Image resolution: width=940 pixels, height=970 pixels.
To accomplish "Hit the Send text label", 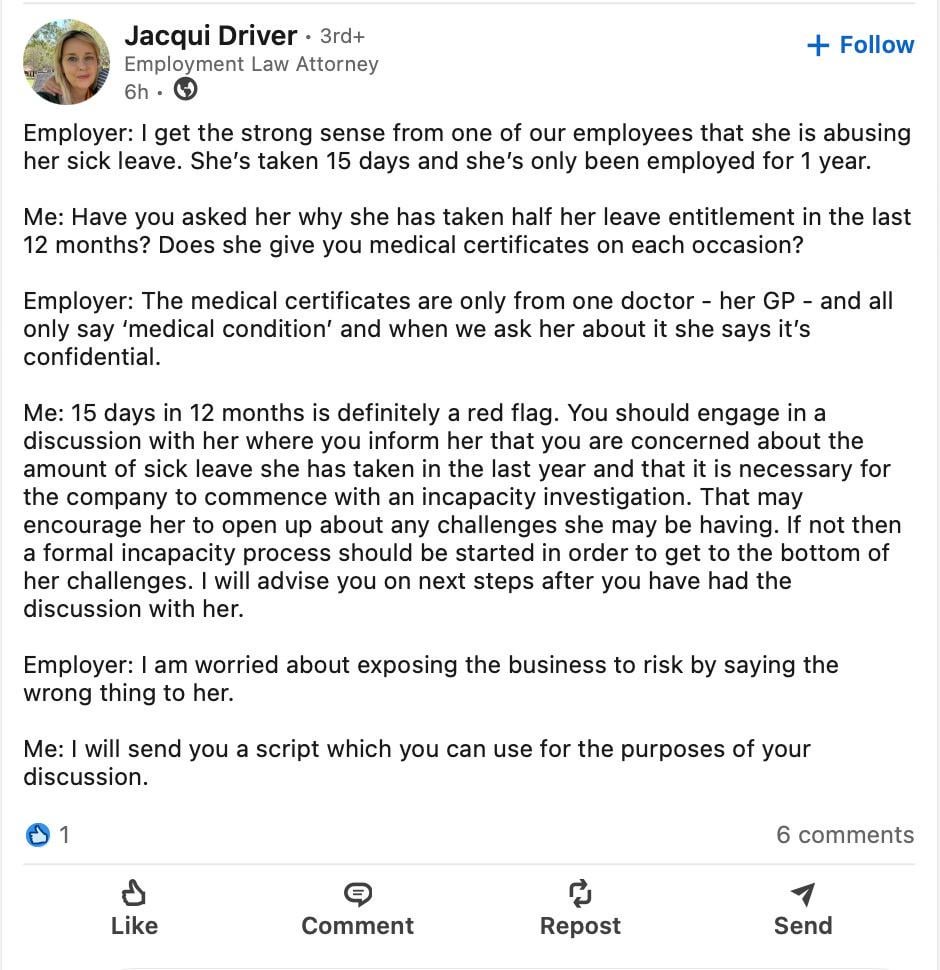I will pos(802,926).
